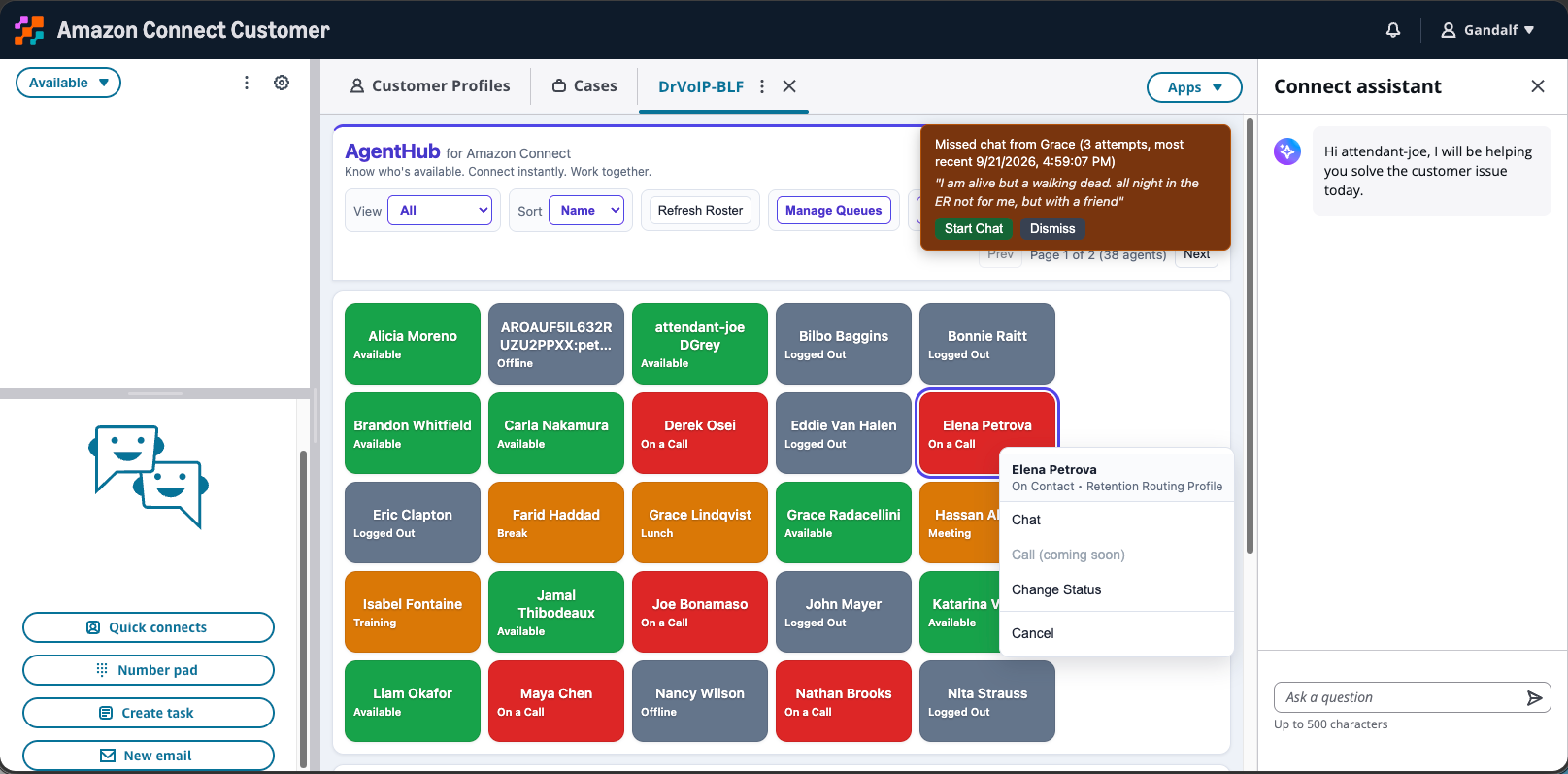Click the Maya Chen agent tile
The width and height of the screenshot is (1568, 774).
[x=556, y=701]
